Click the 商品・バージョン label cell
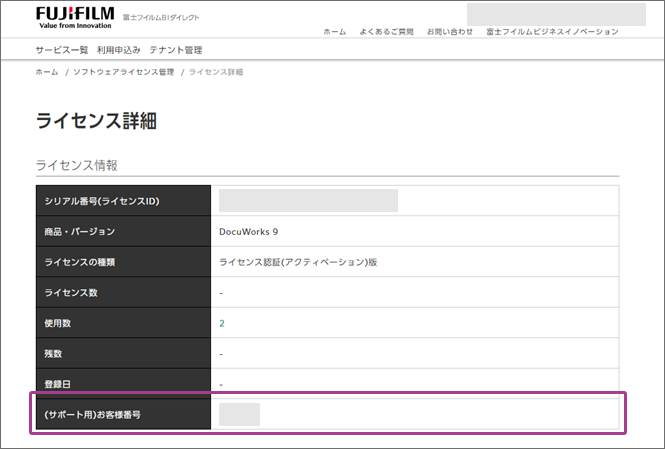The width and height of the screenshot is (665, 449). coord(123,231)
